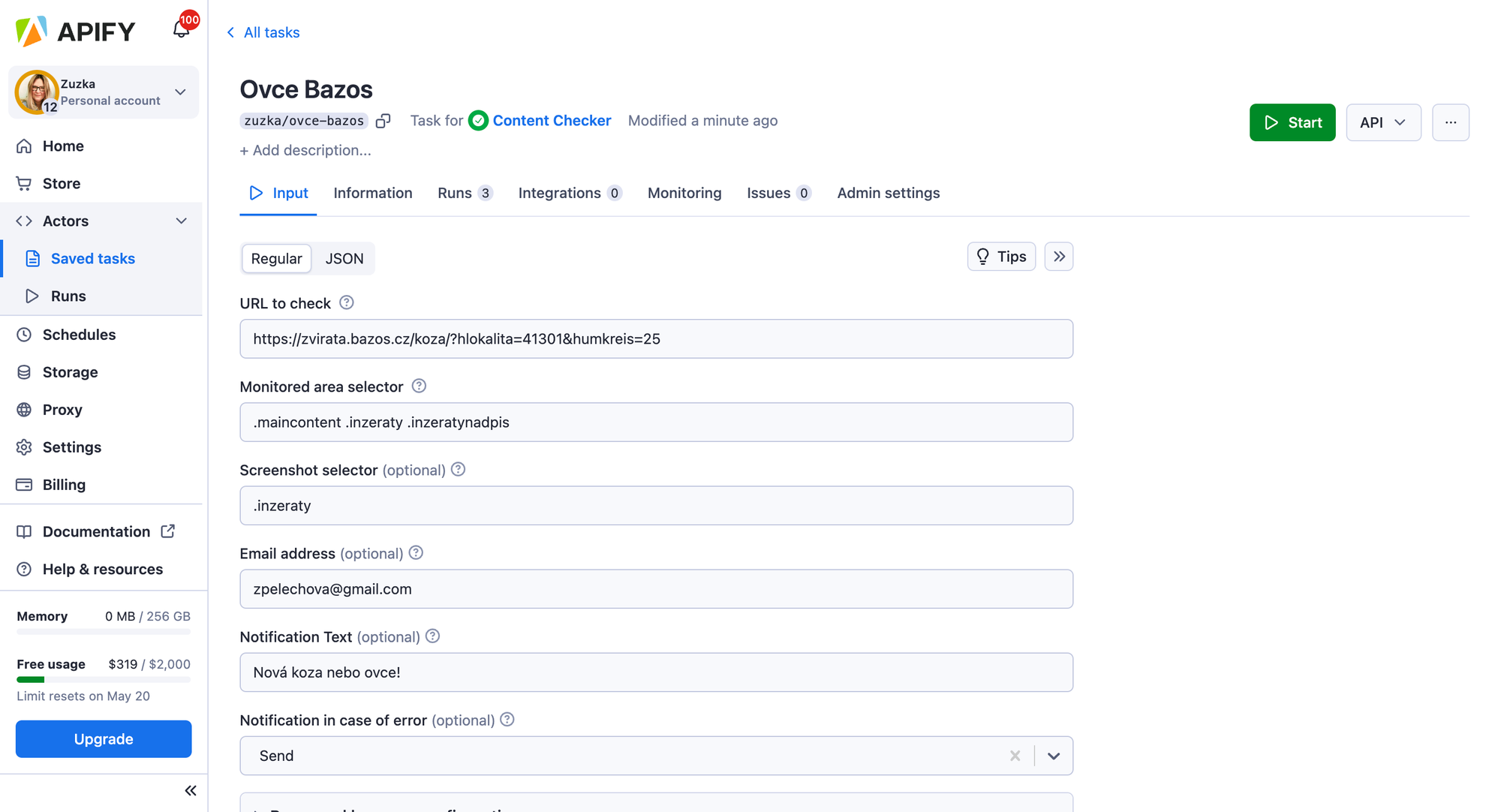Viewport: 1501px width, 812px height.
Task: Collapse the sidebar navigation
Action: tap(190, 790)
